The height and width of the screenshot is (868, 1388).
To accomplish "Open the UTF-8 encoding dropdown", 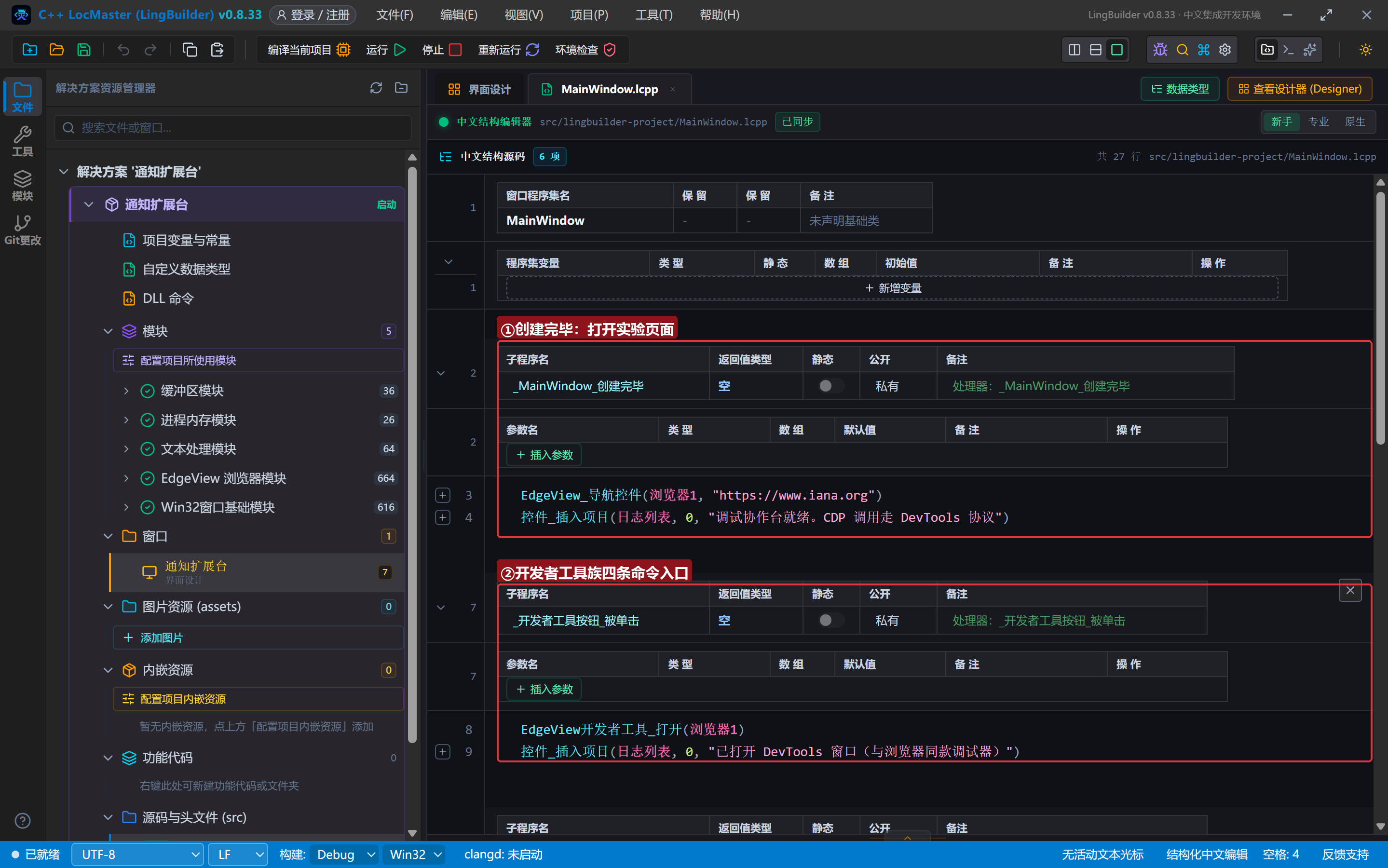I will 138,854.
